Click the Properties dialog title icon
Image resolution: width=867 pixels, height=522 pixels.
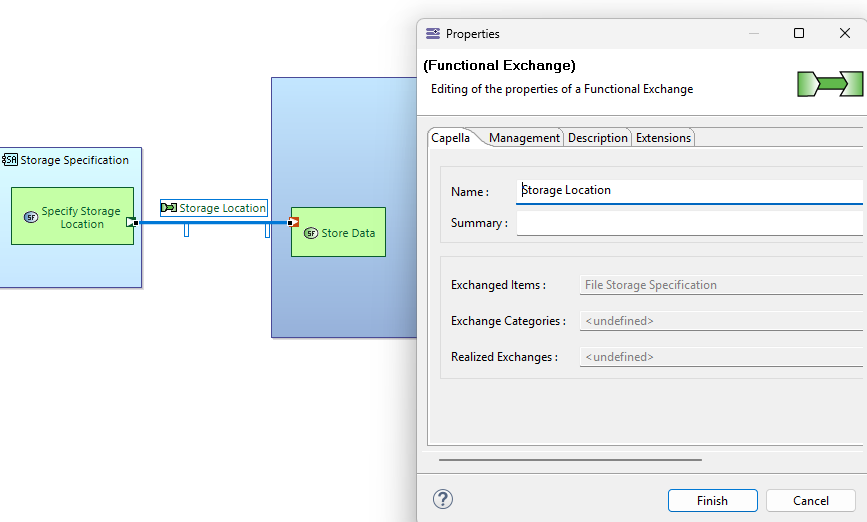[x=433, y=34]
